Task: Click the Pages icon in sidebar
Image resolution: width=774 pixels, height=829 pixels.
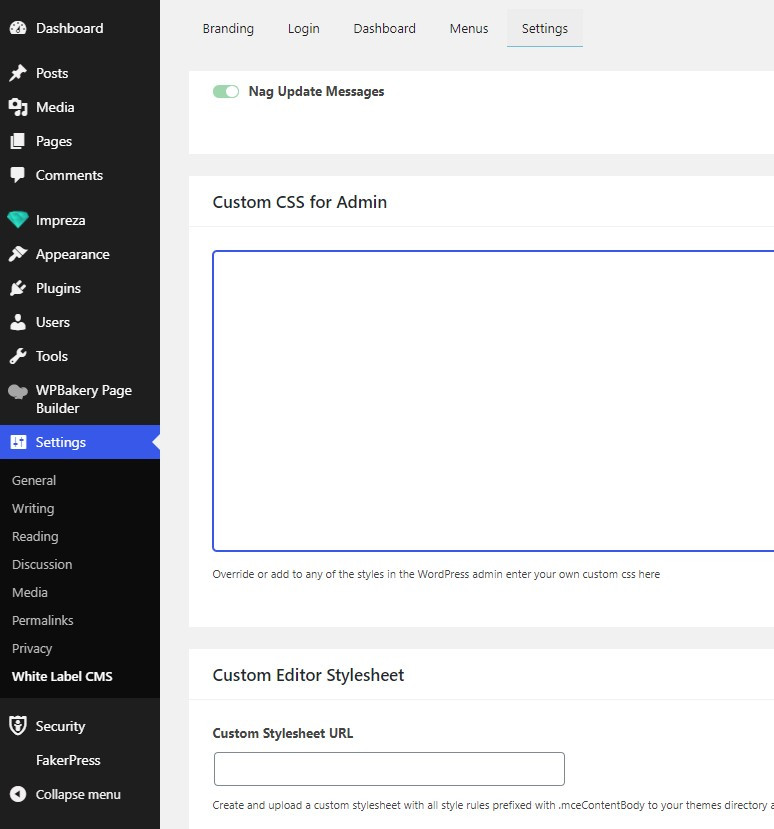Action: coord(18,141)
